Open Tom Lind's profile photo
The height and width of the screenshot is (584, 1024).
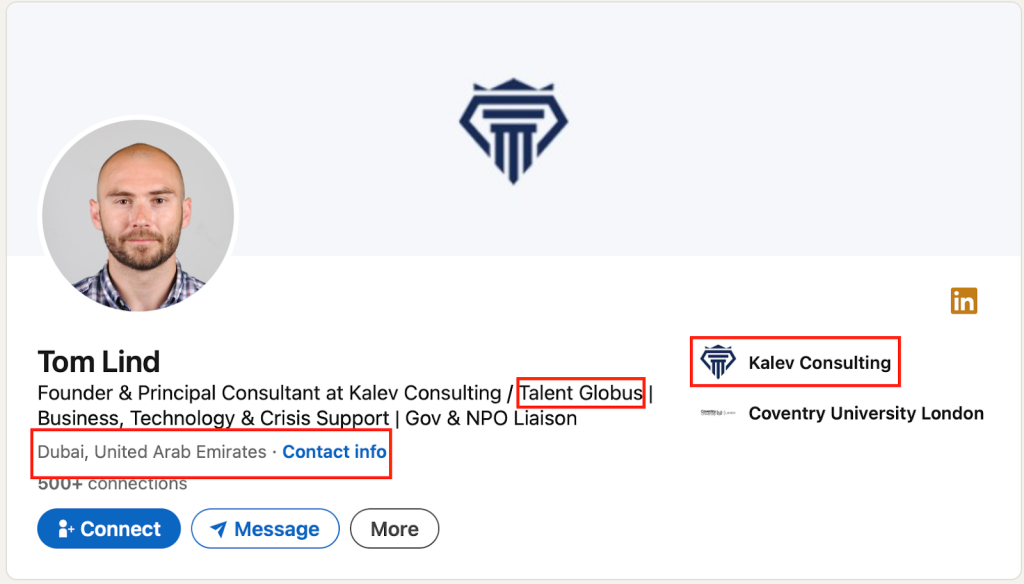tap(138, 215)
